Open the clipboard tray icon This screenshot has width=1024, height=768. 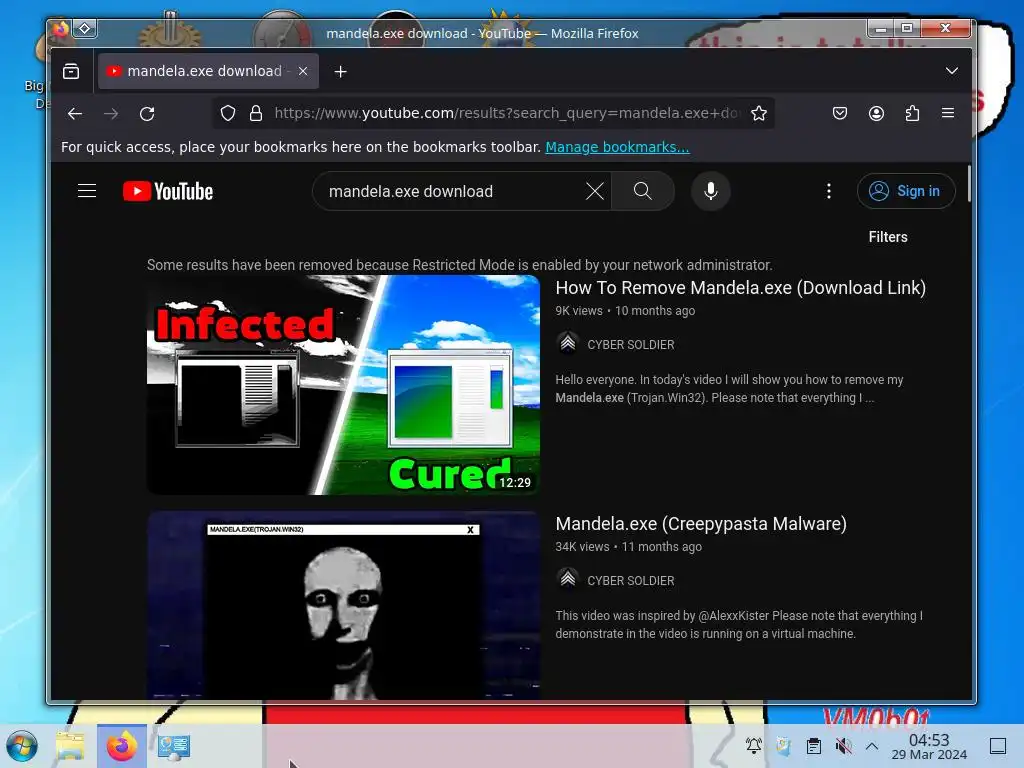tap(814, 746)
